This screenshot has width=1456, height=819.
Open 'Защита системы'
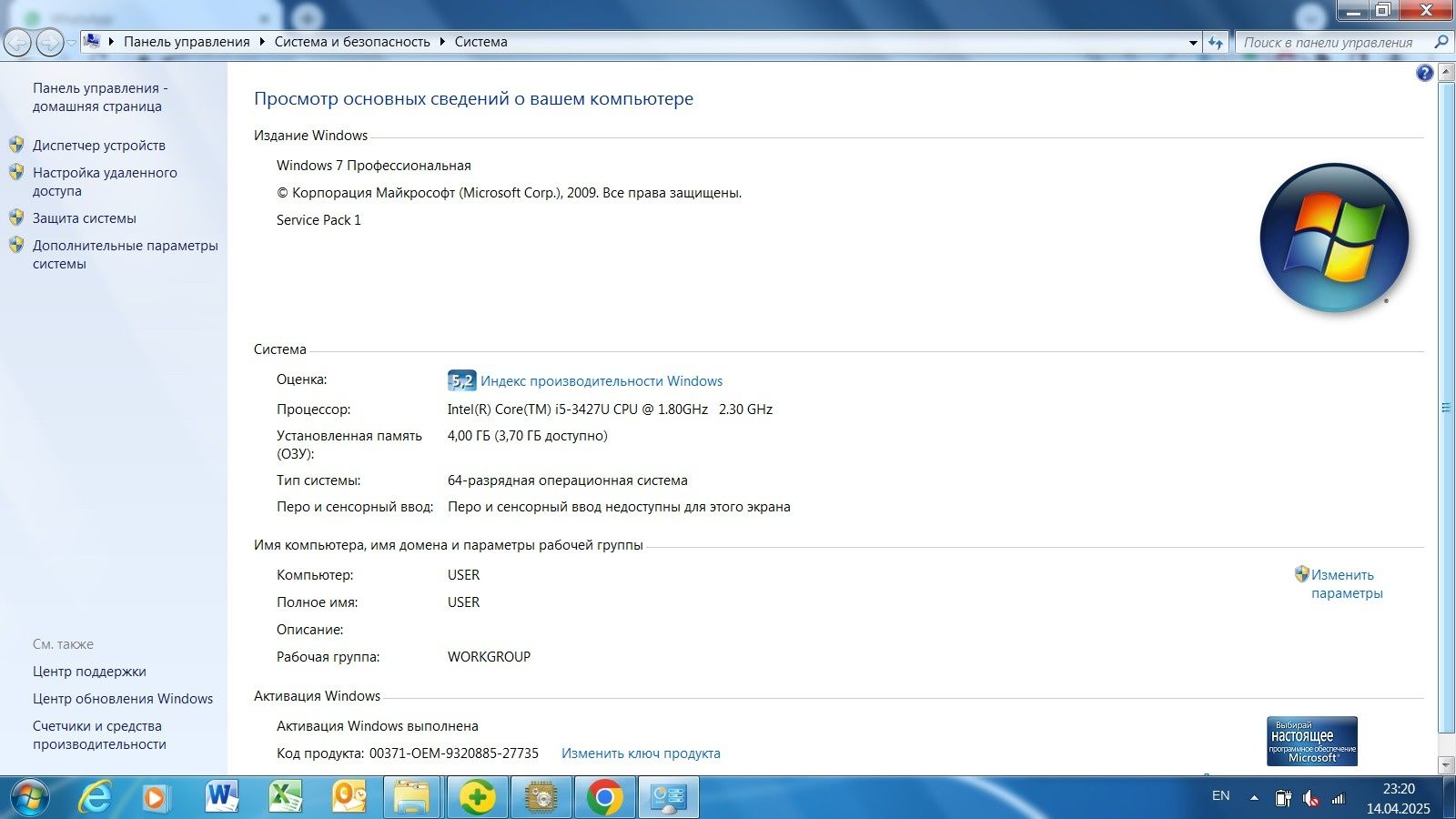pos(85,218)
